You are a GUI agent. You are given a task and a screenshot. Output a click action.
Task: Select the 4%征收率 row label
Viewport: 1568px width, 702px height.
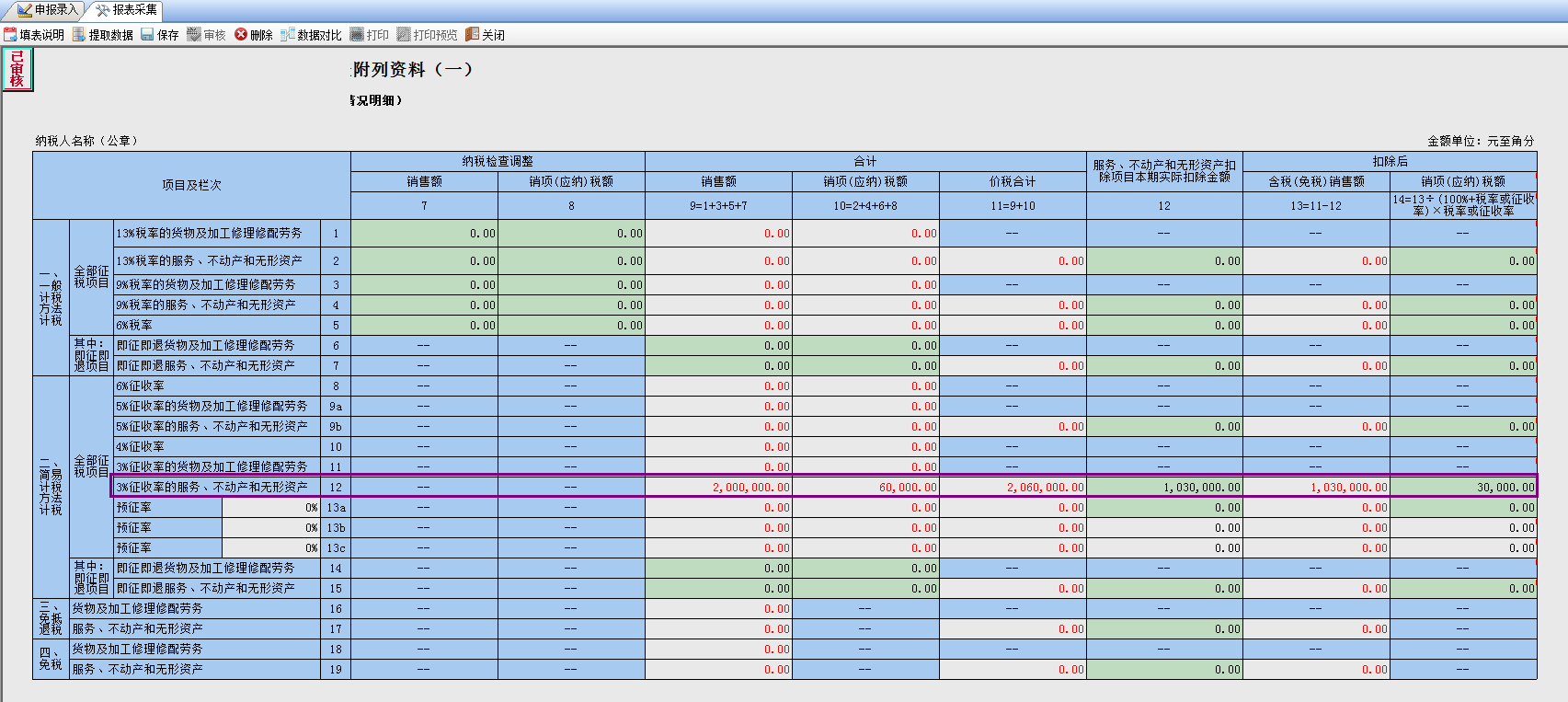point(217,446)
